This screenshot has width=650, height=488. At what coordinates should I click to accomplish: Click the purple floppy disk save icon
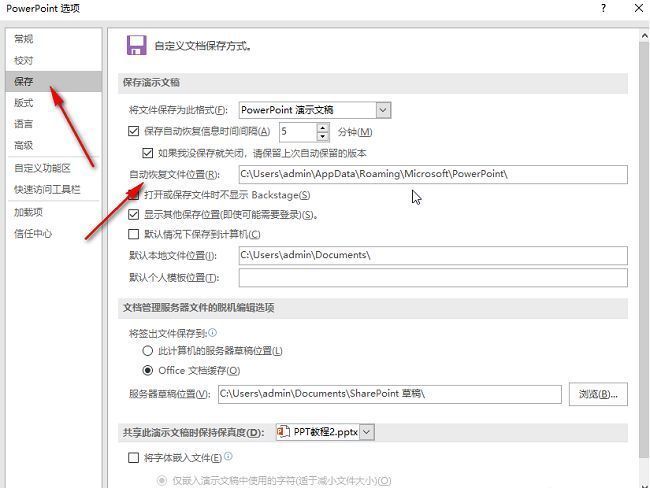(x=137, y=45)
